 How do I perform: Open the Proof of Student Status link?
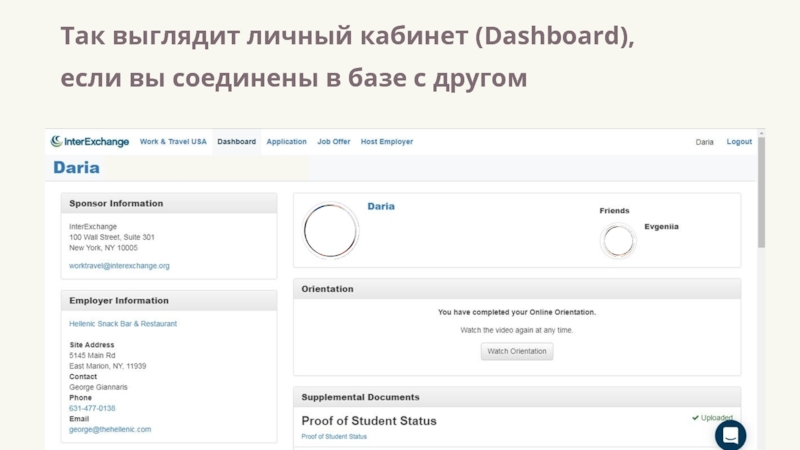(x=334, y=437)
